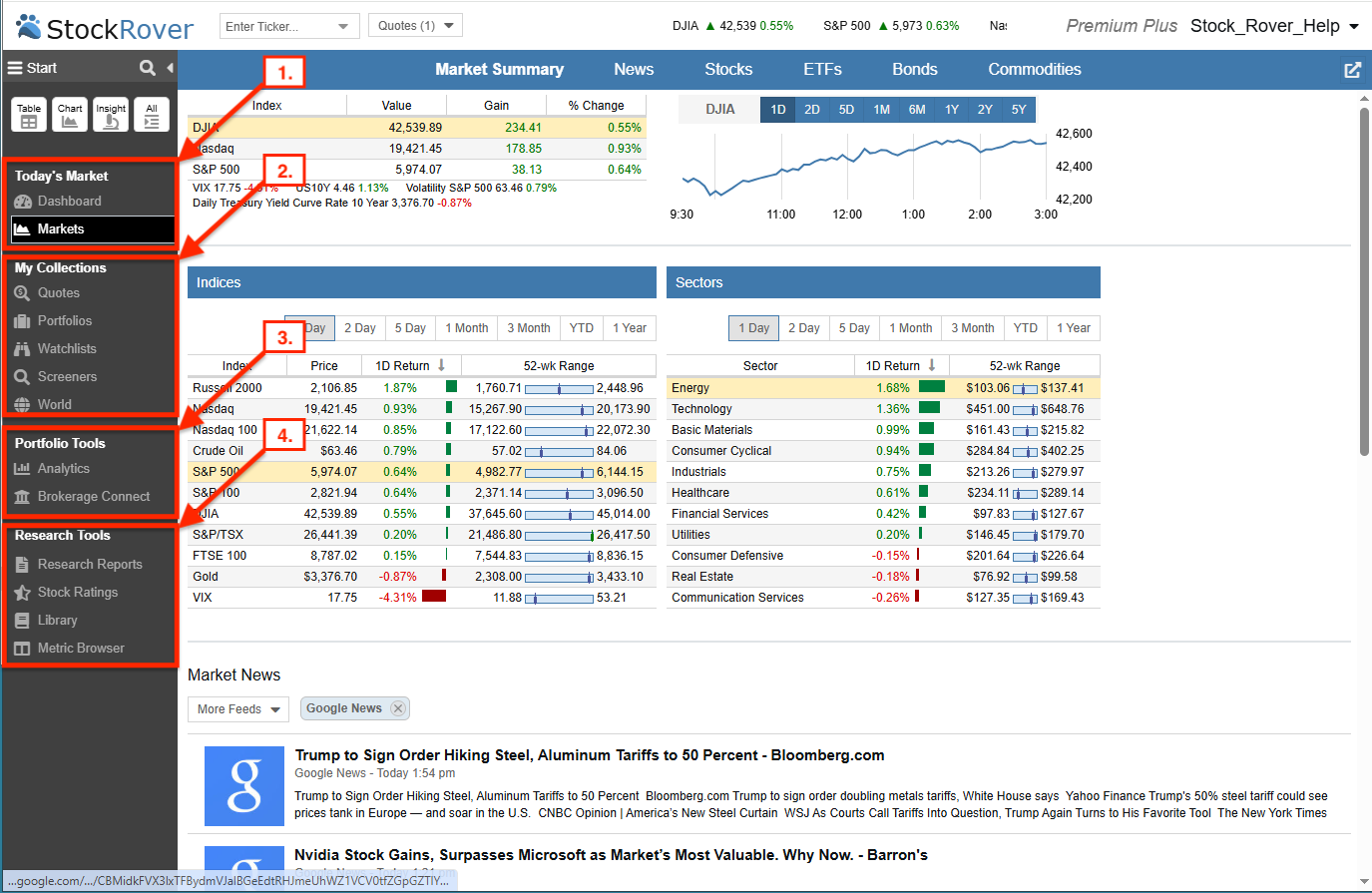
Task: Click the page vertical scrollbar
Action: [x=1364, y=281]
